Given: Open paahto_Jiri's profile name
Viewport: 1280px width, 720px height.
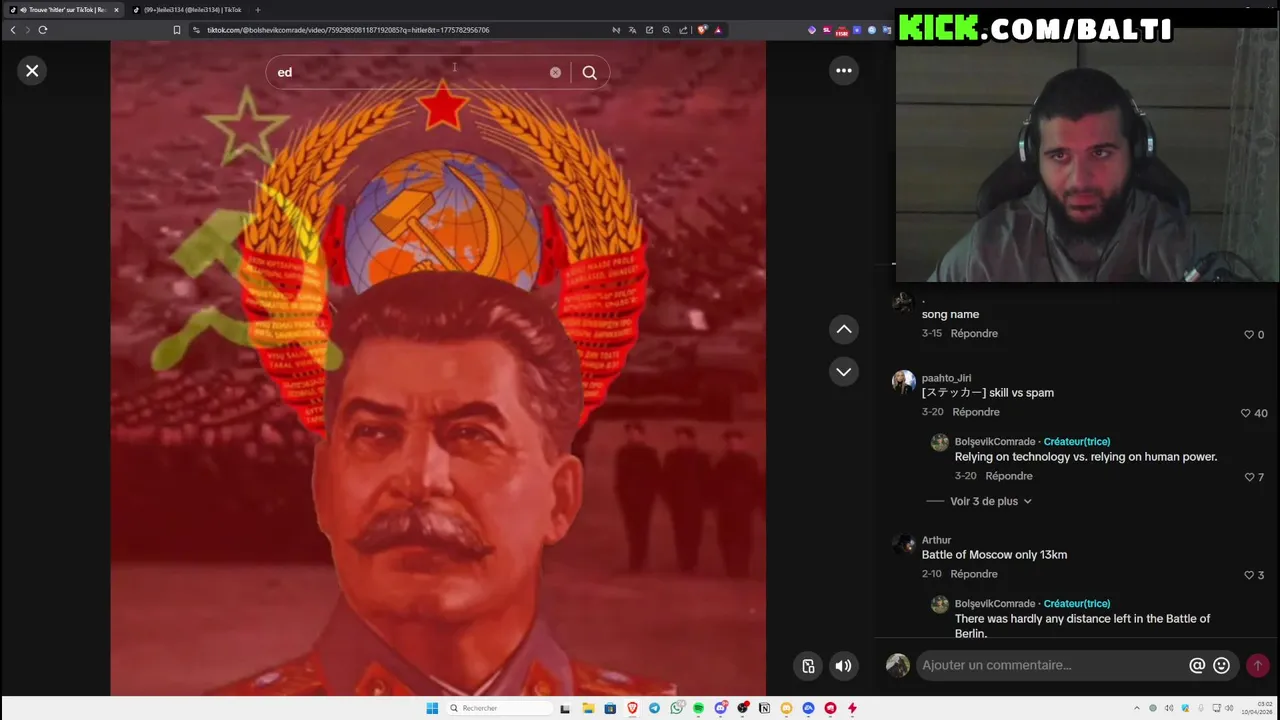Looking at the screenshot, I should (946, 378).
